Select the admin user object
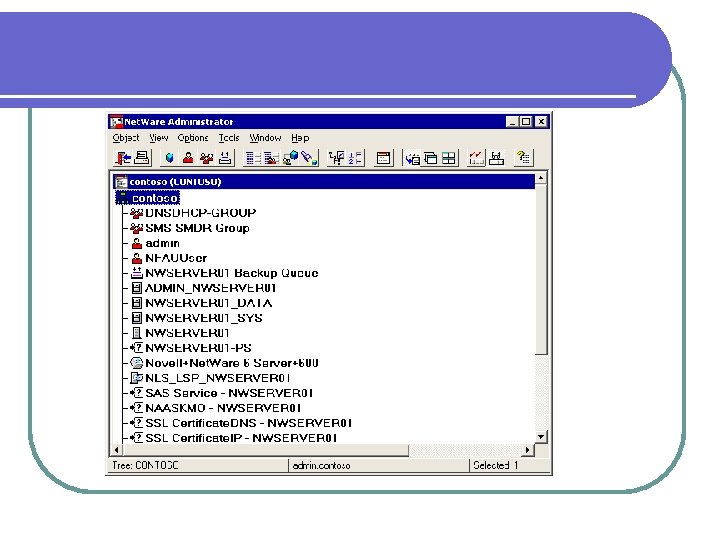 coord(162,243)
